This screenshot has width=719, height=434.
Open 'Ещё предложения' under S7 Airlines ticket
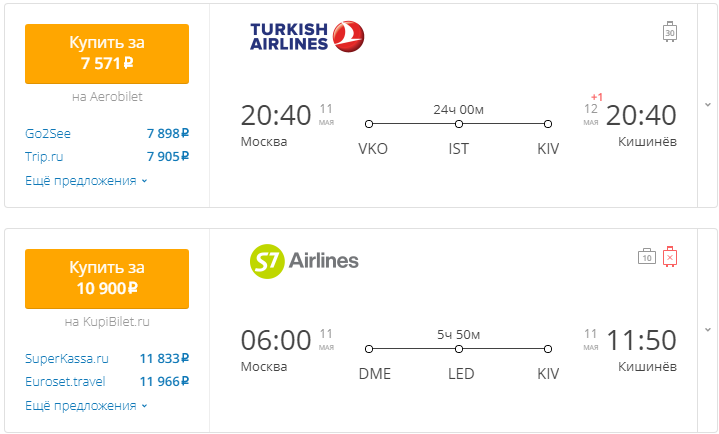[x=86, y=406]
